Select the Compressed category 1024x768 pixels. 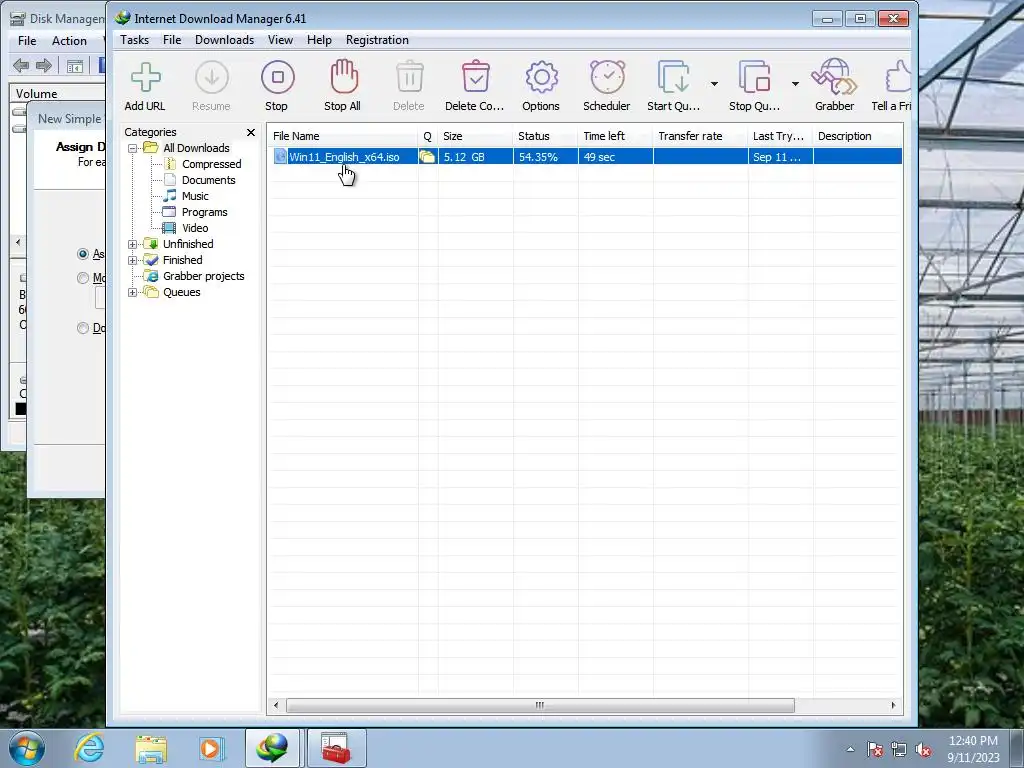click(211, 164)
